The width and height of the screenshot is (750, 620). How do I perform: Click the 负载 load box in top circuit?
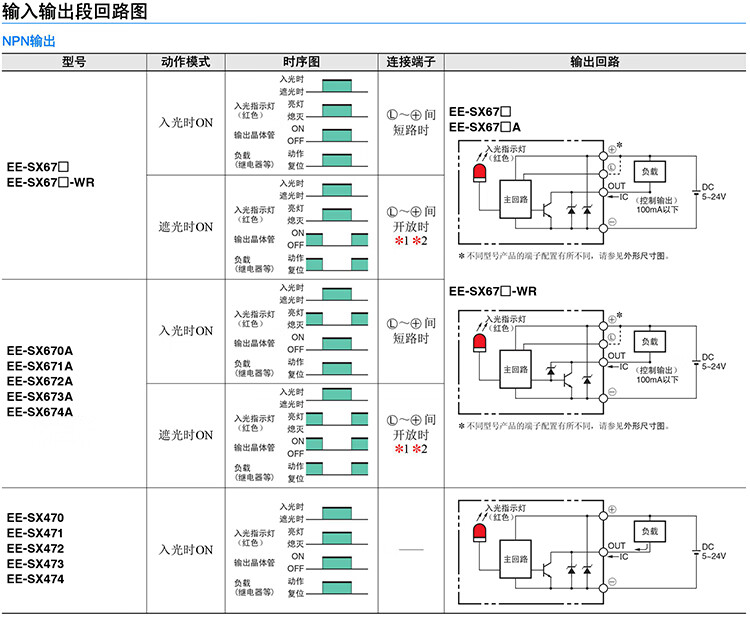click(x=650, y=171)
